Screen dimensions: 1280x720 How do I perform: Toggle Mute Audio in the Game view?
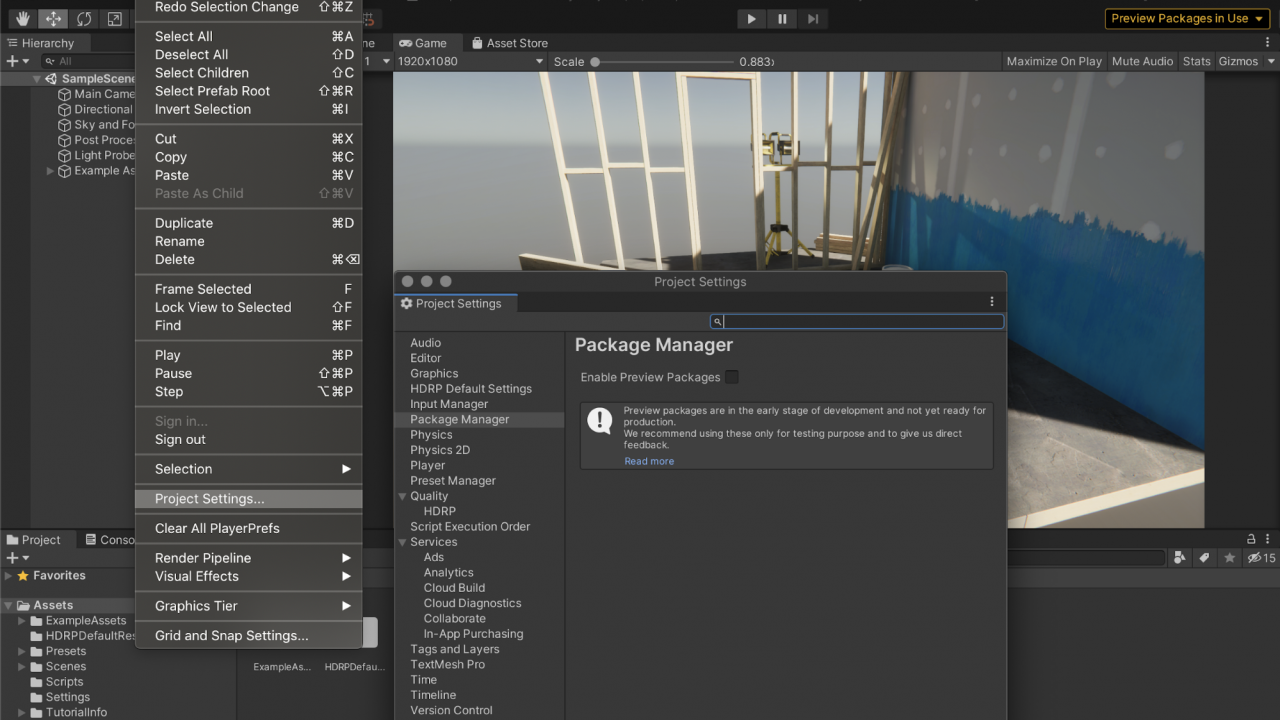[x=1142, y=61]
